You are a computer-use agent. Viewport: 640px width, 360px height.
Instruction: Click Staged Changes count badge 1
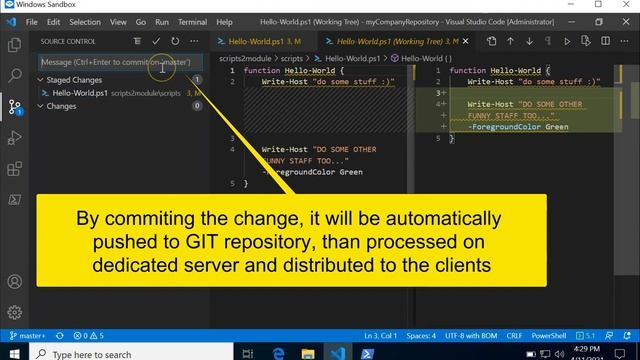[197, 80]
